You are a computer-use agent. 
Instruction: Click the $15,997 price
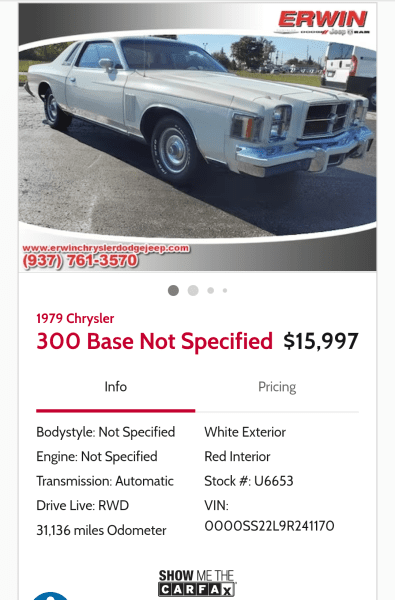321,341
